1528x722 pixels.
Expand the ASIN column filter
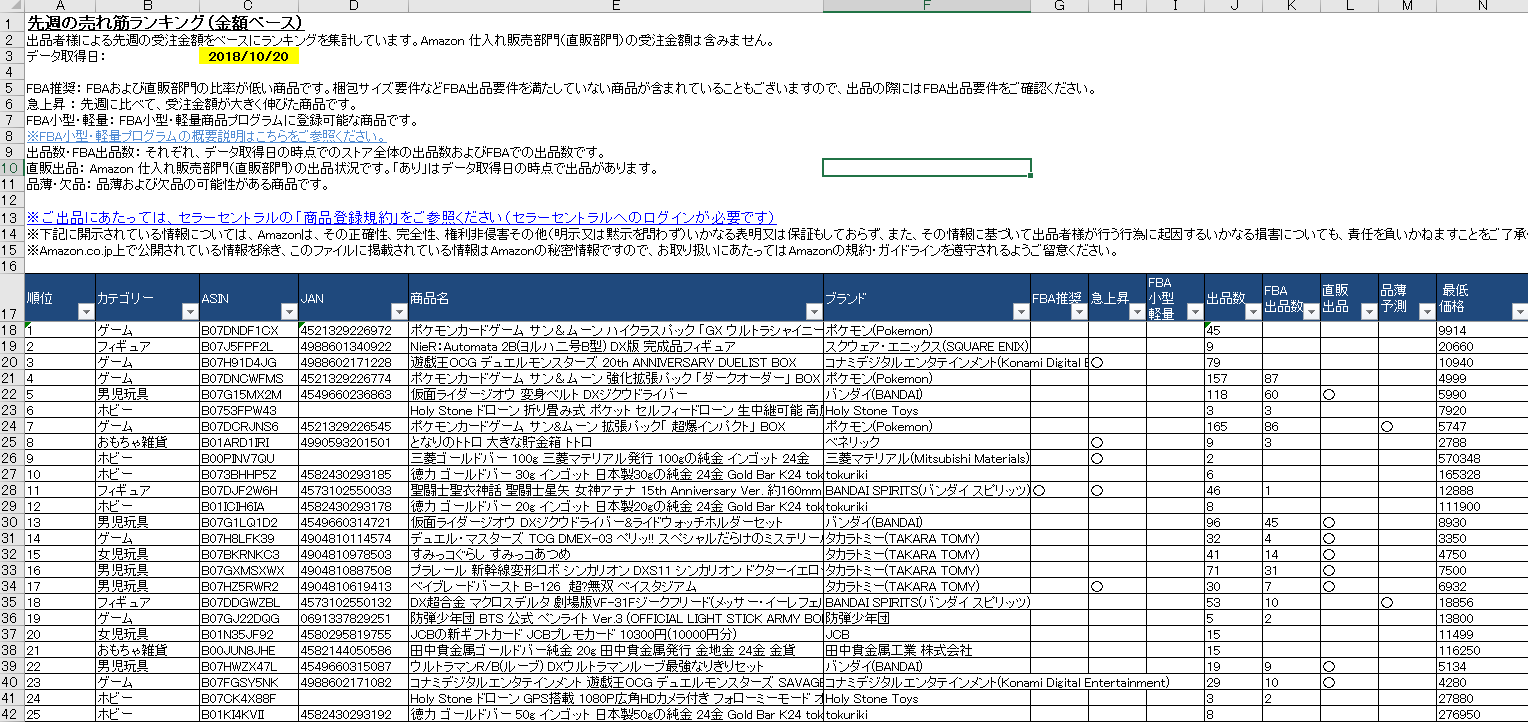(288, 312)
